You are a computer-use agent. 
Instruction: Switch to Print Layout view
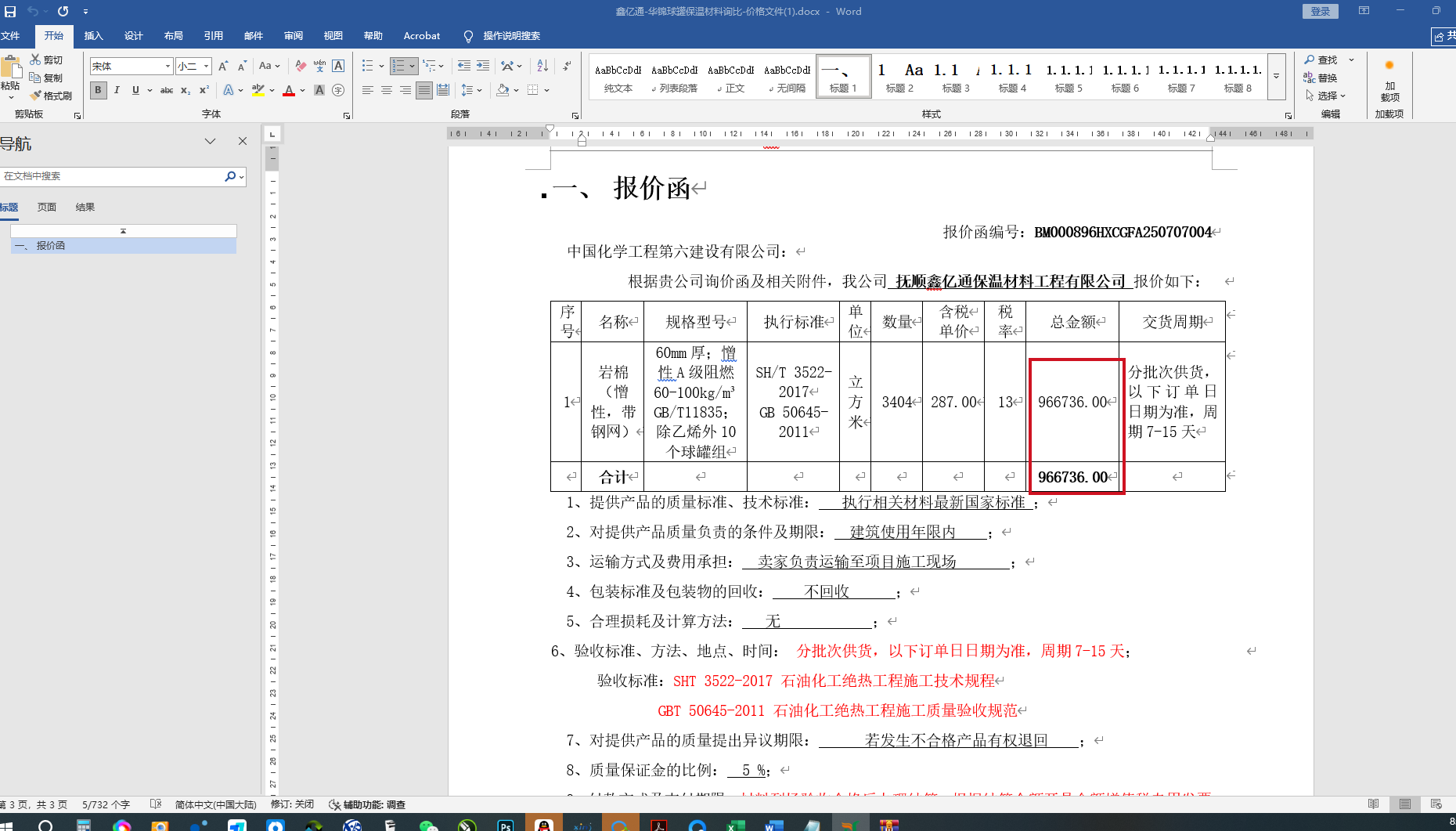[x=1405, y=804]
